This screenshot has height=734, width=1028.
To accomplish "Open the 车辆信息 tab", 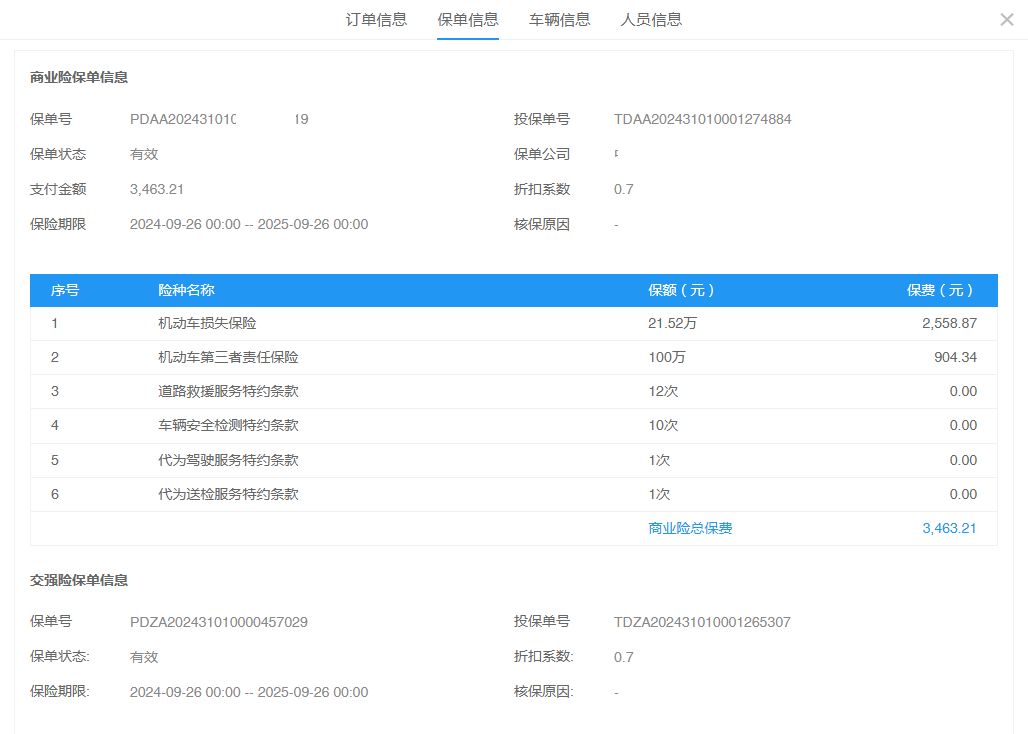I will point(559,20).
